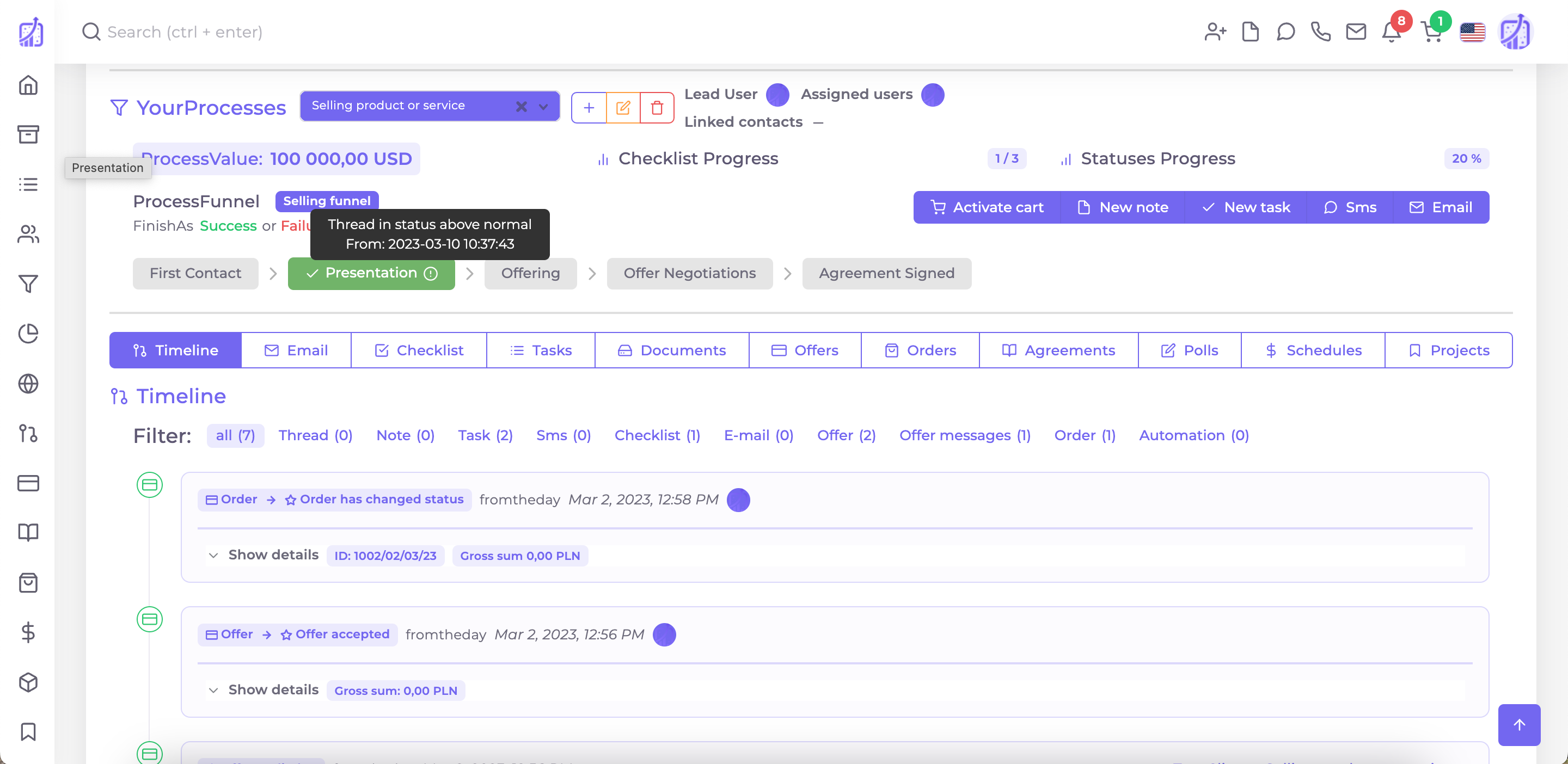Switch to the Orders tab
This screenshot has height=764, width=1568.
pos(920,350)
